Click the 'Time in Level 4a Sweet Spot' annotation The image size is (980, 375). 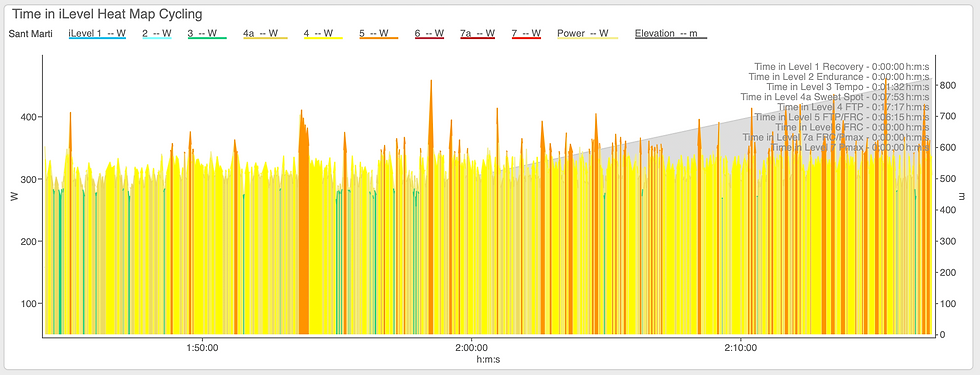[x=834, y=97]
